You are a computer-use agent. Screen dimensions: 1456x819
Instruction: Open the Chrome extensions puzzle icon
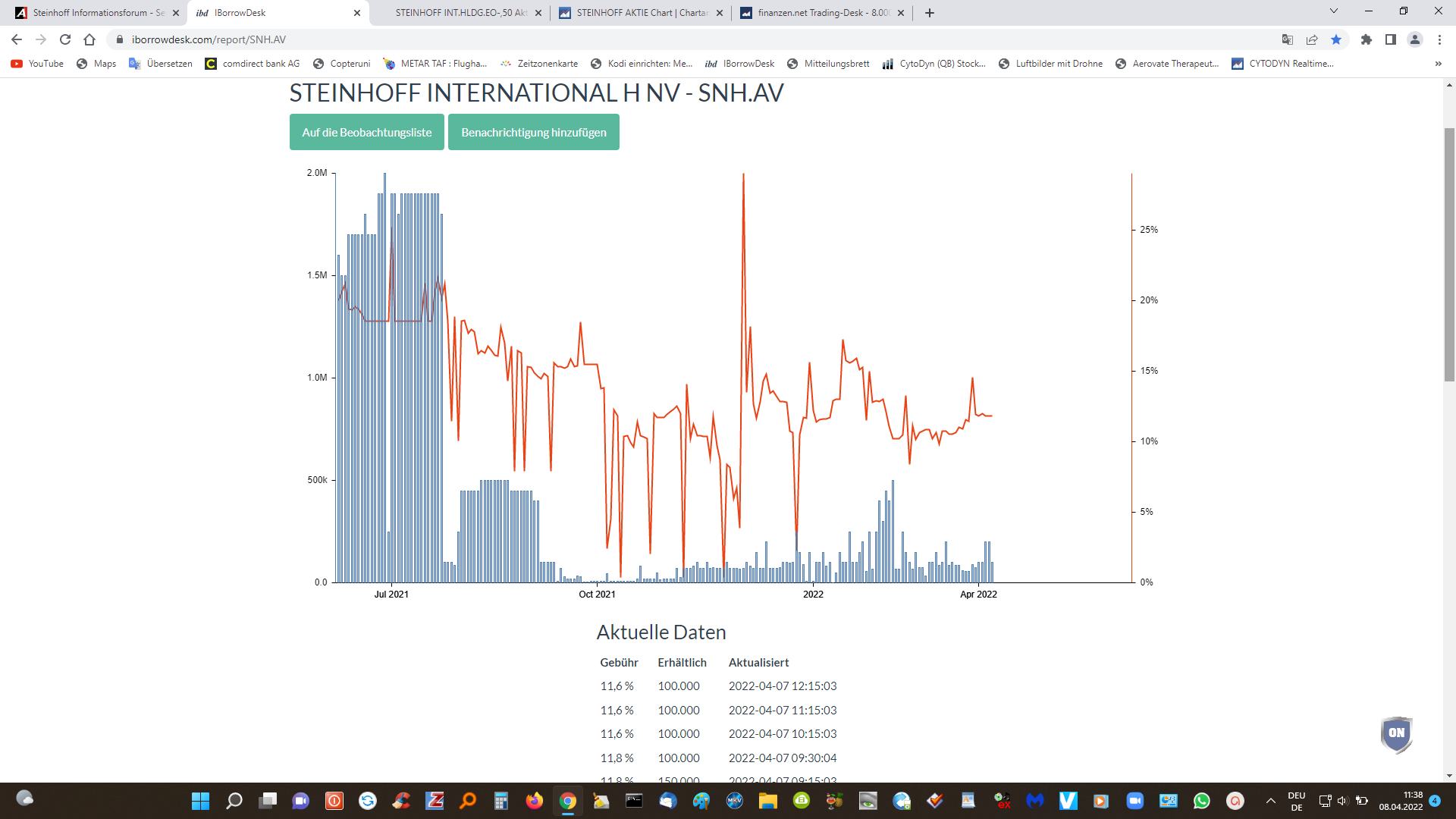click(1367, 39)
